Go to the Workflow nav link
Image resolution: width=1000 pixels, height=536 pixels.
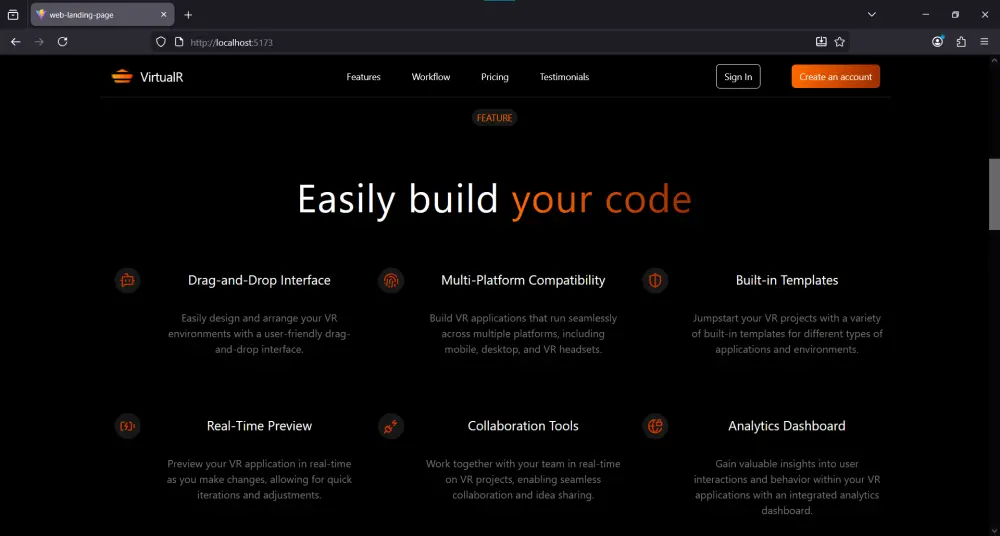click(x=431, y=77)
